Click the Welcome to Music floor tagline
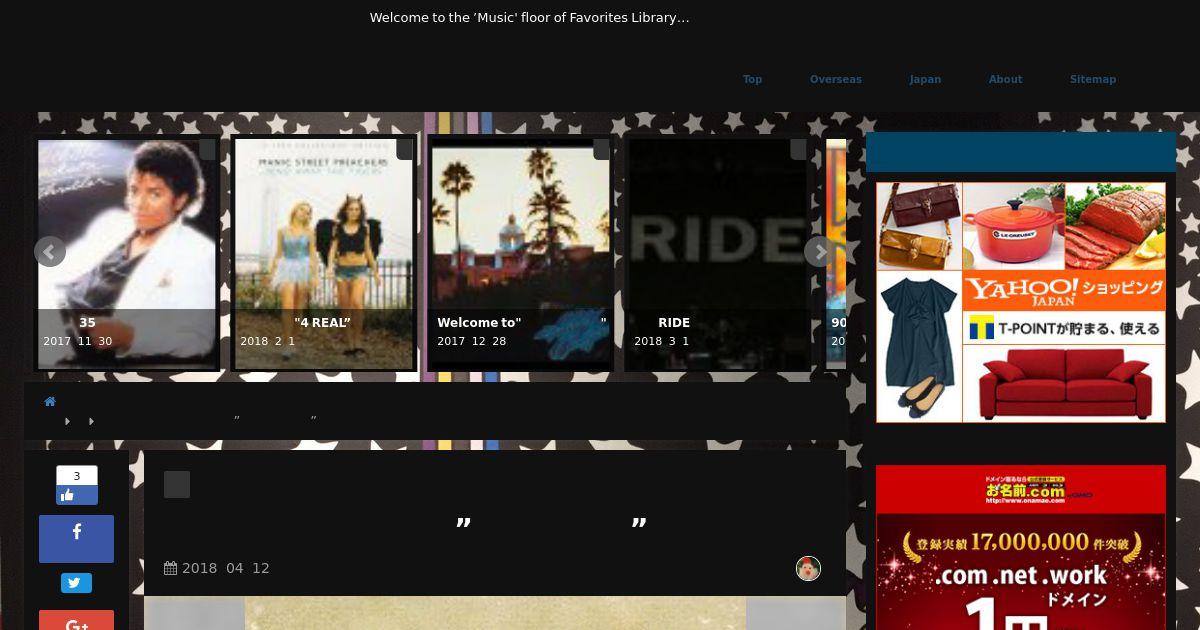 [x=529, y=17]
